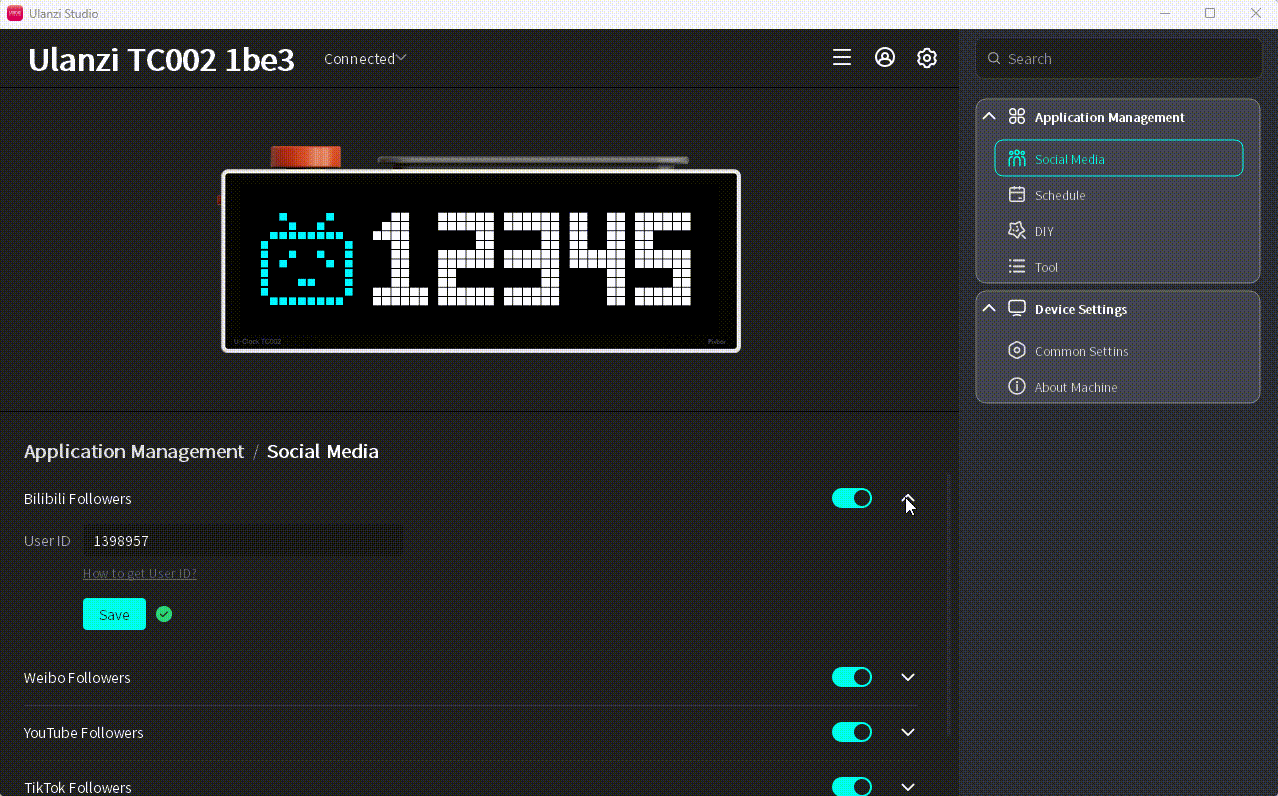This screenshot has width=1278, height=796.
Task: Click the Weibo Followers label
Action: (x=77, y=677)
